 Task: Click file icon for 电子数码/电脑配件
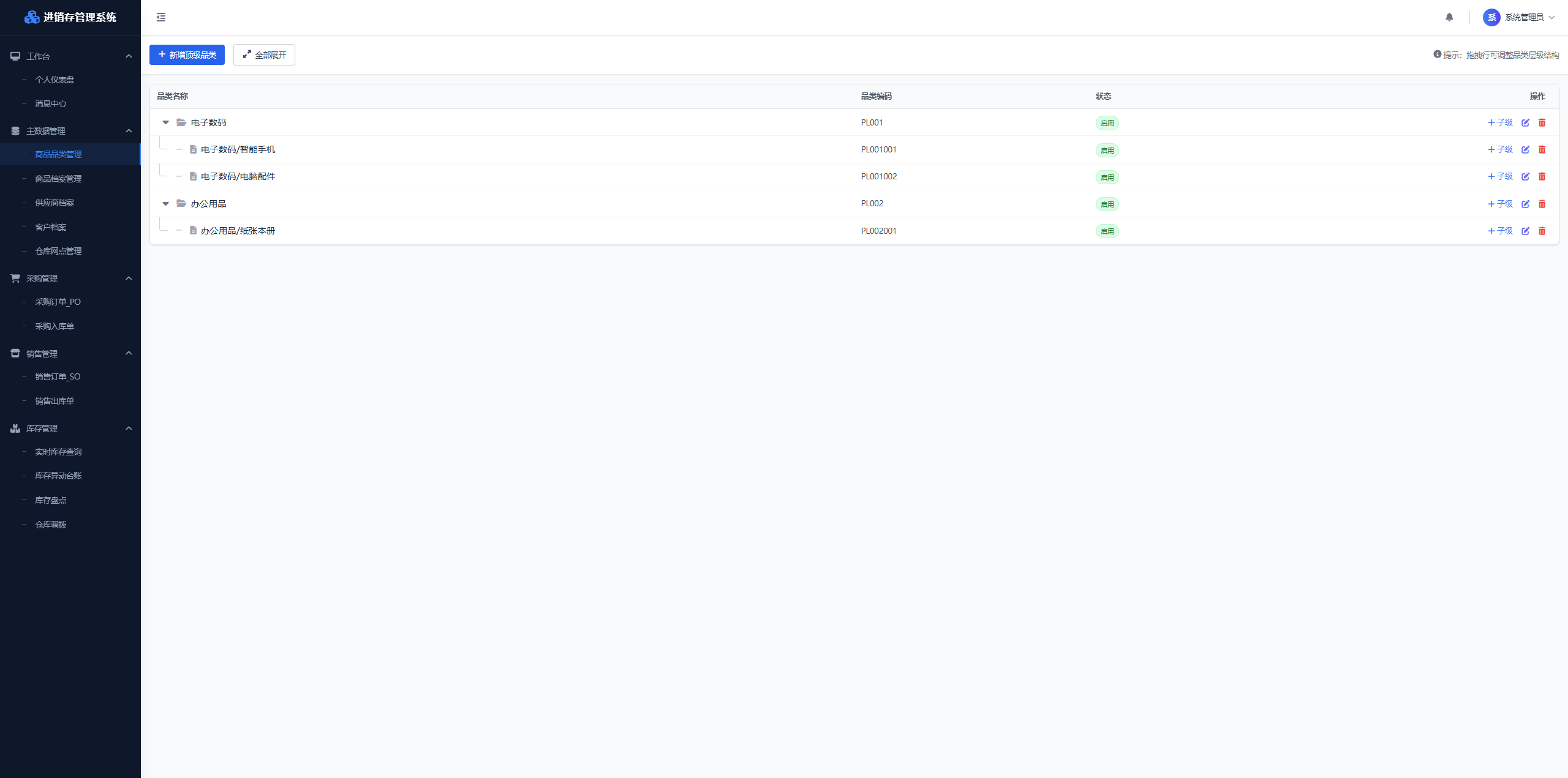193,176
